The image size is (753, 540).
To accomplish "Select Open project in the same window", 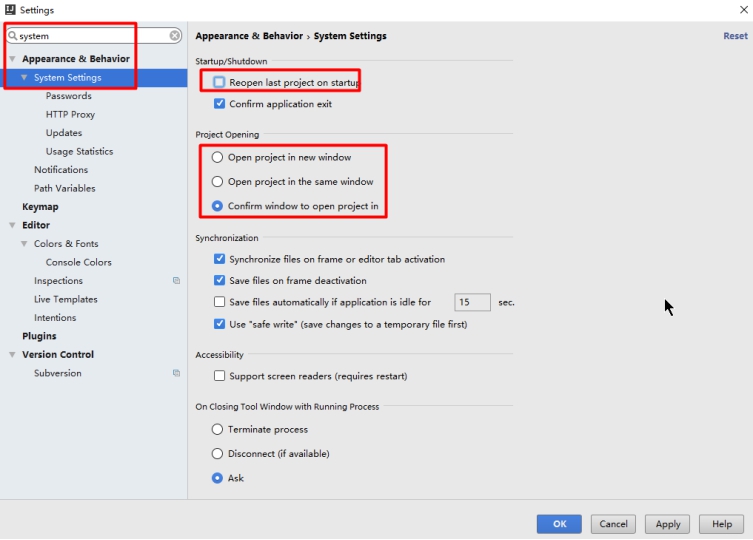I will point(218,182).
